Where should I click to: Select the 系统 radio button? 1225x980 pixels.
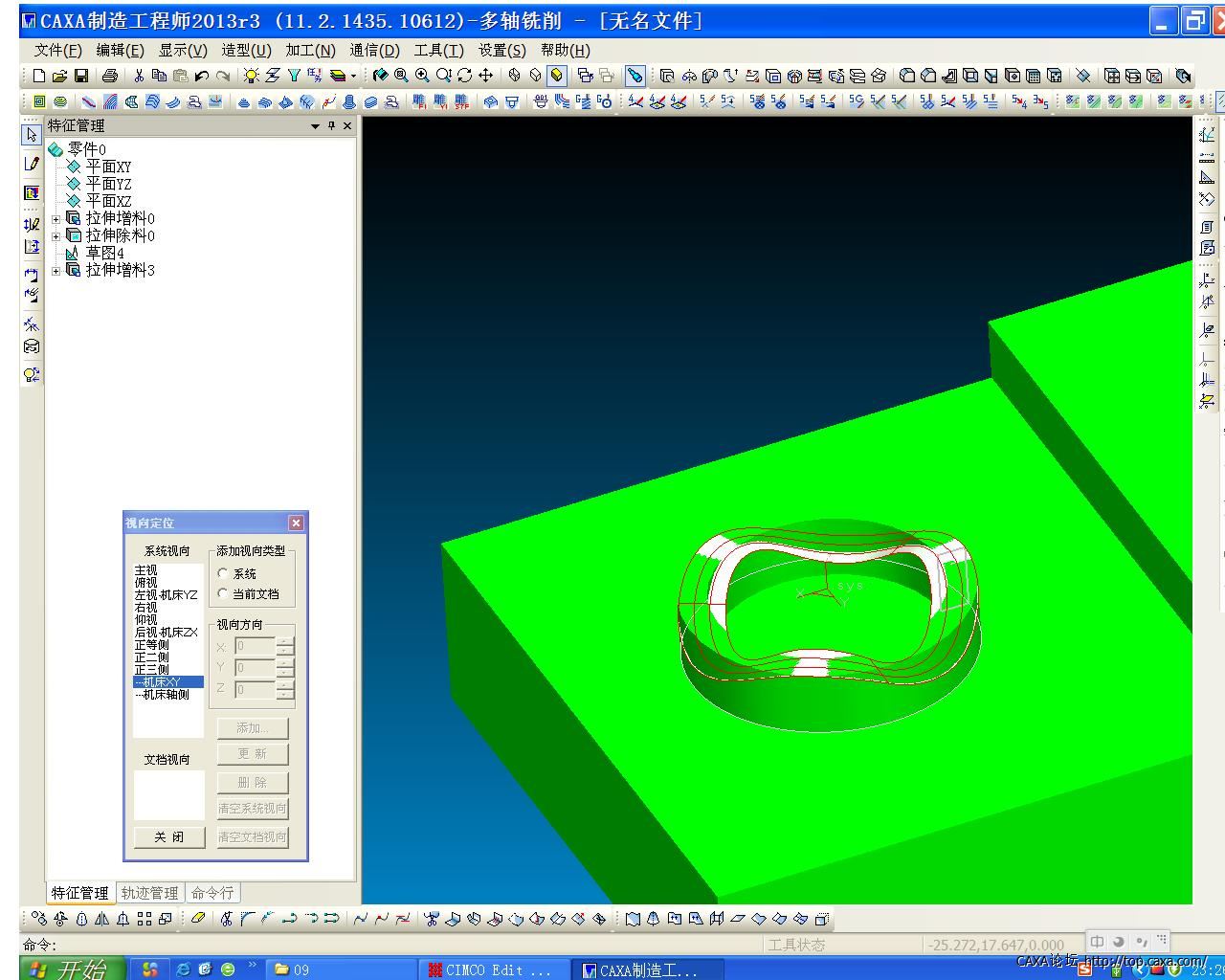223,573
